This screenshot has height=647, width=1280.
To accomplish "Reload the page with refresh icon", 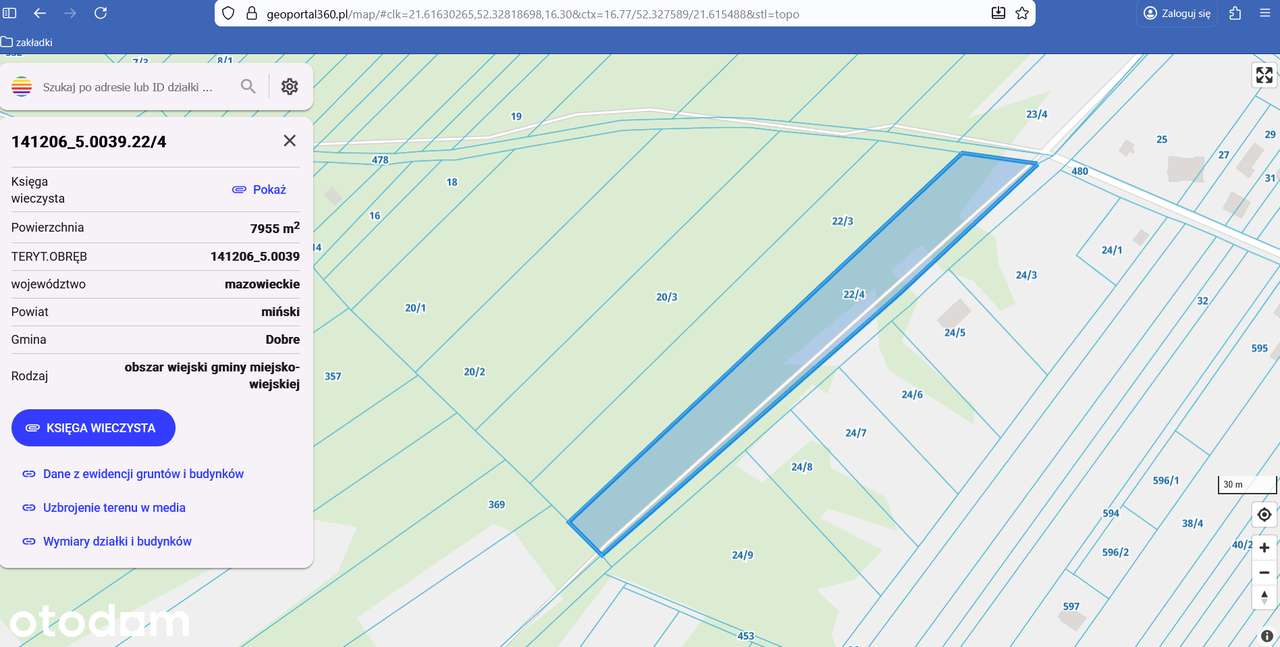I will coord(100,13).
